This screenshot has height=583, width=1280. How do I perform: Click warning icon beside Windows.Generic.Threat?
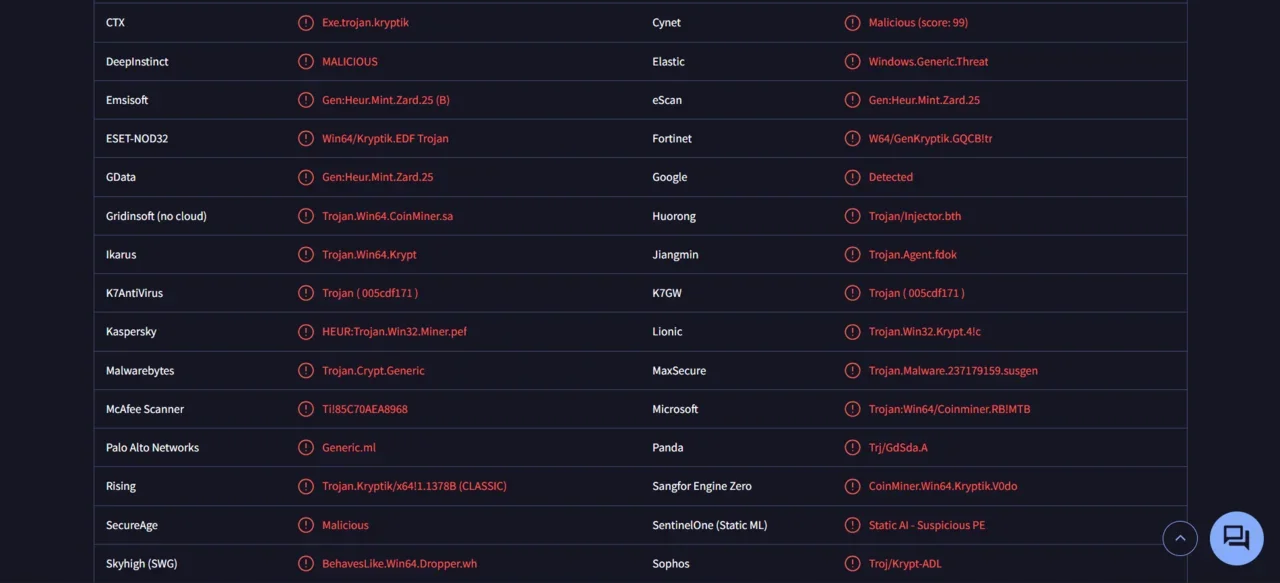(x=852, y=62)
